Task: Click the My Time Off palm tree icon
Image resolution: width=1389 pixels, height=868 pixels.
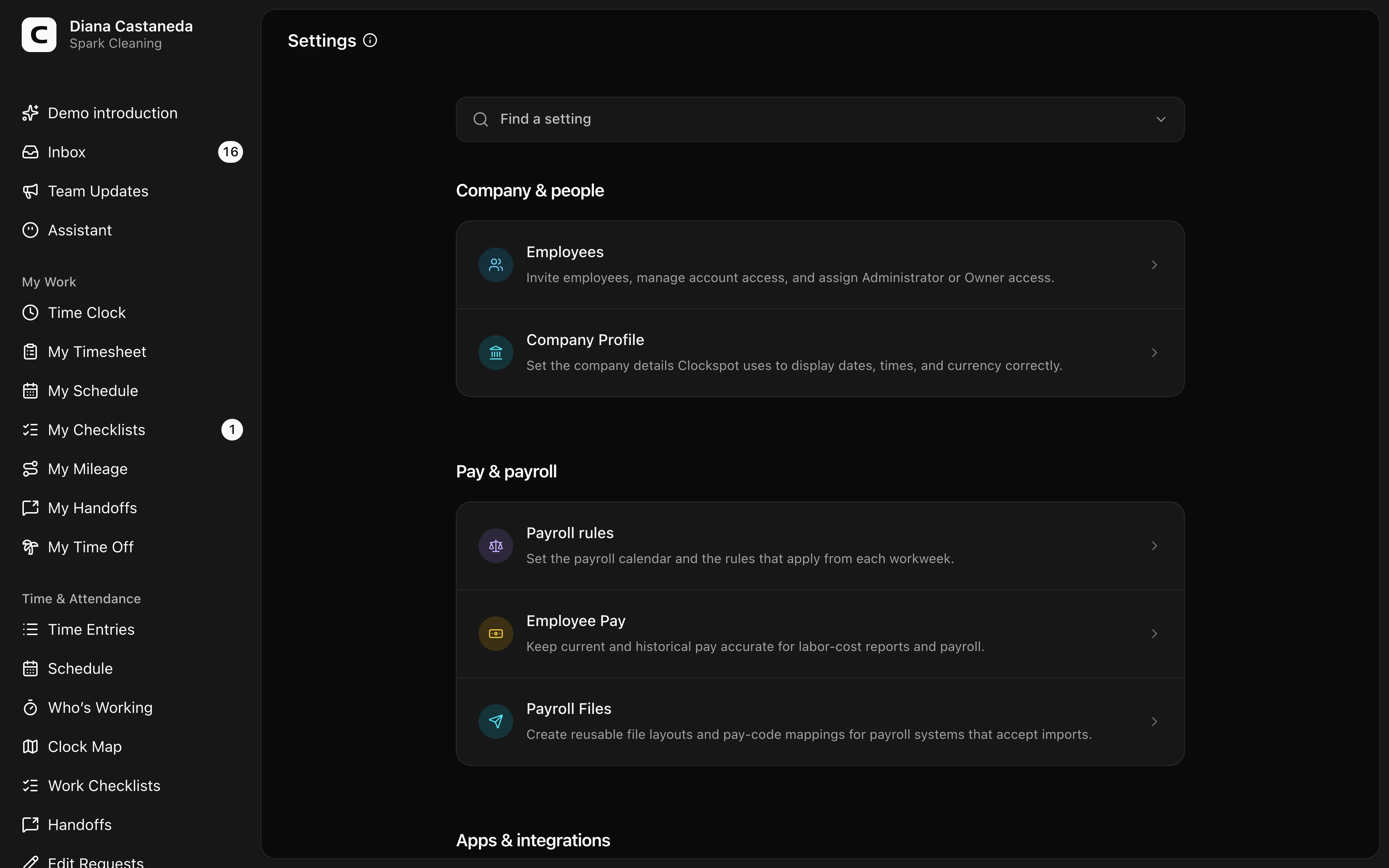Action: click(30, 547)
